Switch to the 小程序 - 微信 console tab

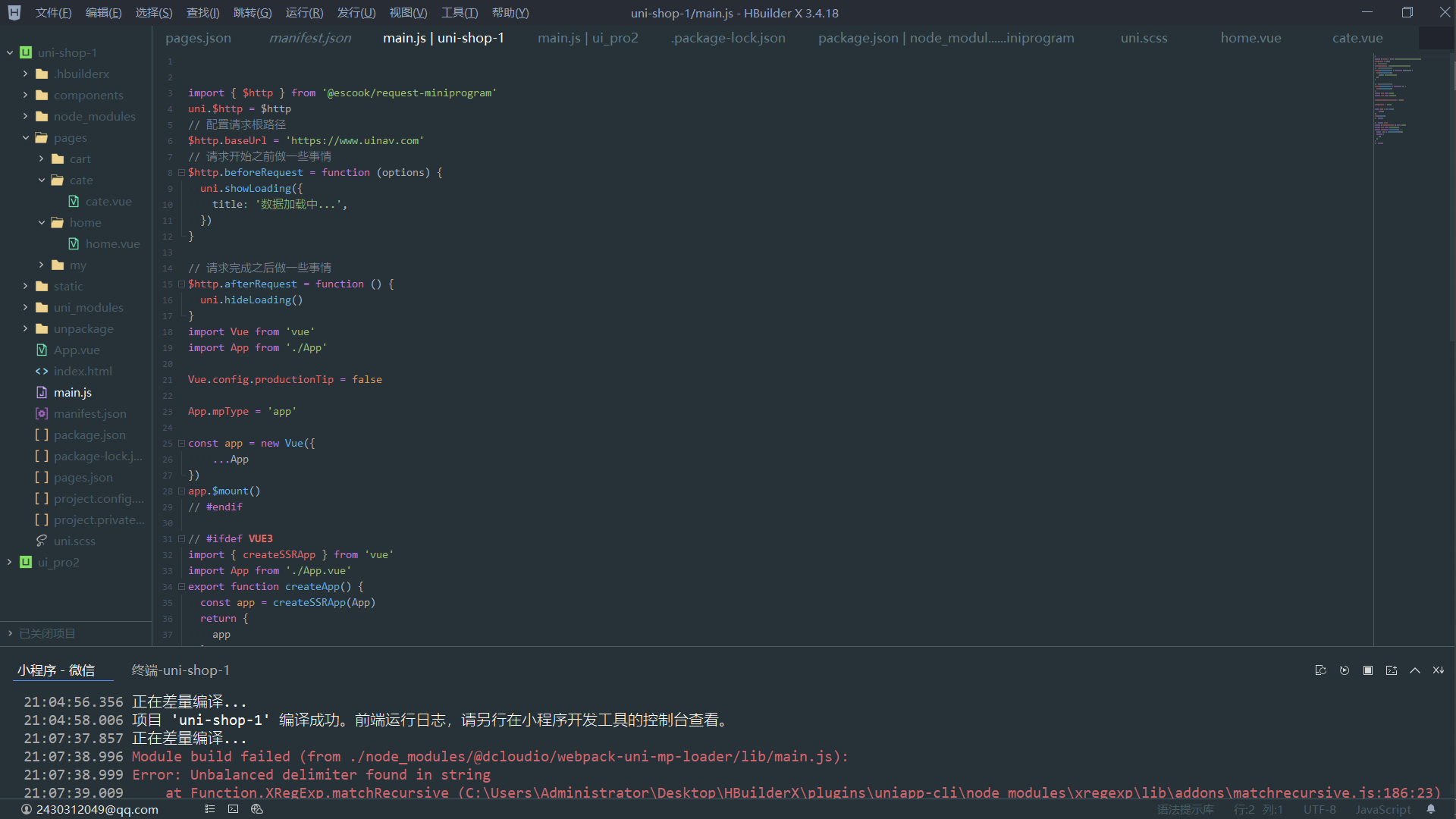[x=56, y=670]
